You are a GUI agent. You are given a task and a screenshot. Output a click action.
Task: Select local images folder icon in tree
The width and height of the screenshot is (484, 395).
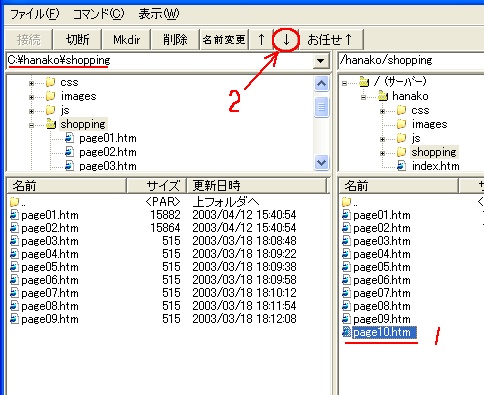tap(51, 96)
